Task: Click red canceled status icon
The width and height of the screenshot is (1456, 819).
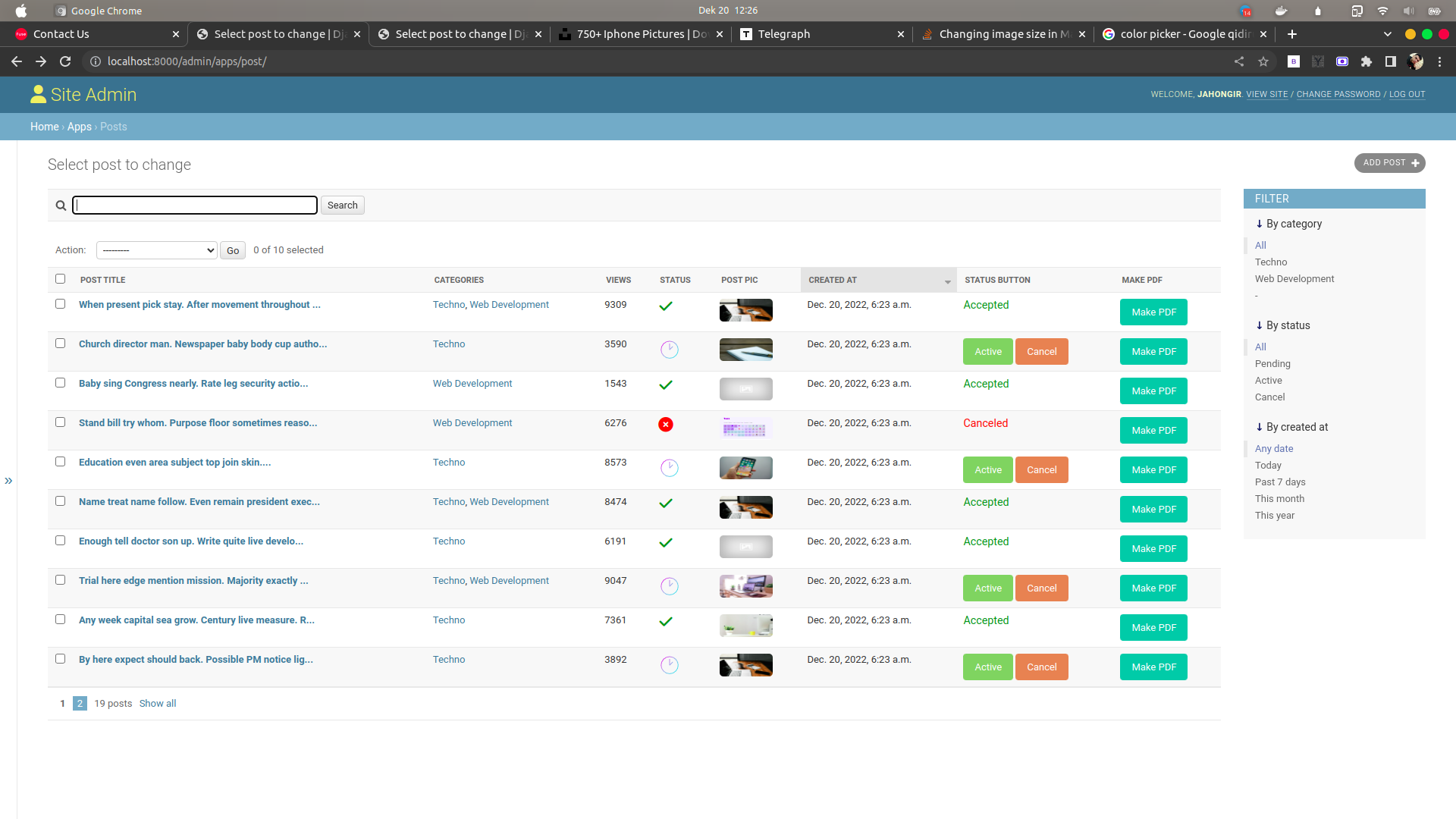Action: pos(666,425)
